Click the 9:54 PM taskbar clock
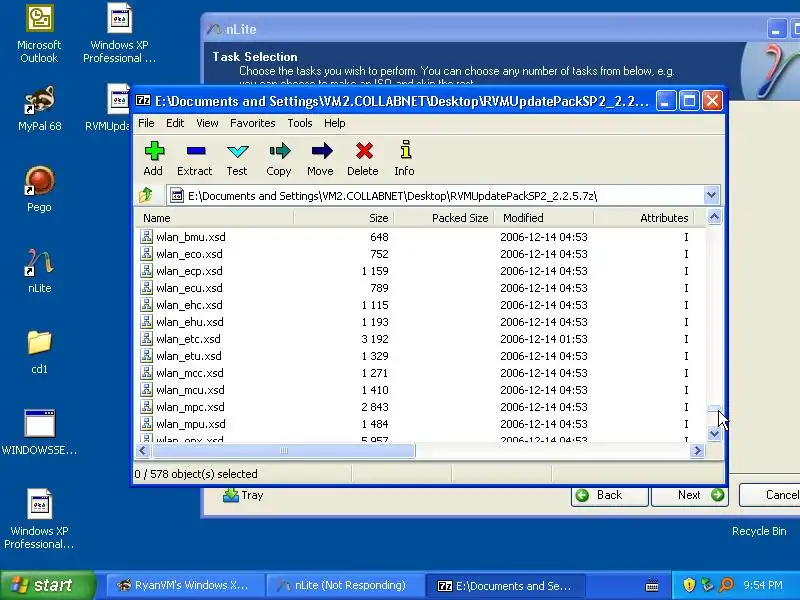Image resolution: width=800 pixels, height=600 pixels. click(763, 585)
